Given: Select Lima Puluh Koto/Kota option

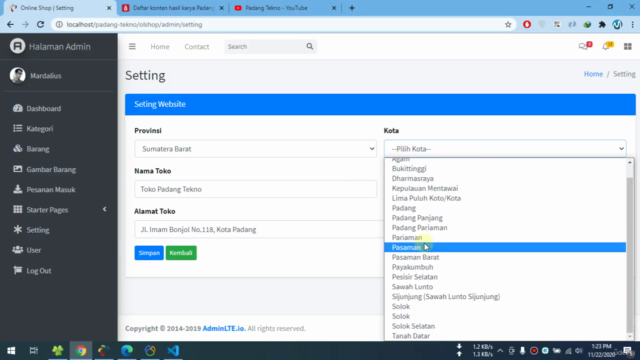Looking at the screenshot, I should (505, 198).
